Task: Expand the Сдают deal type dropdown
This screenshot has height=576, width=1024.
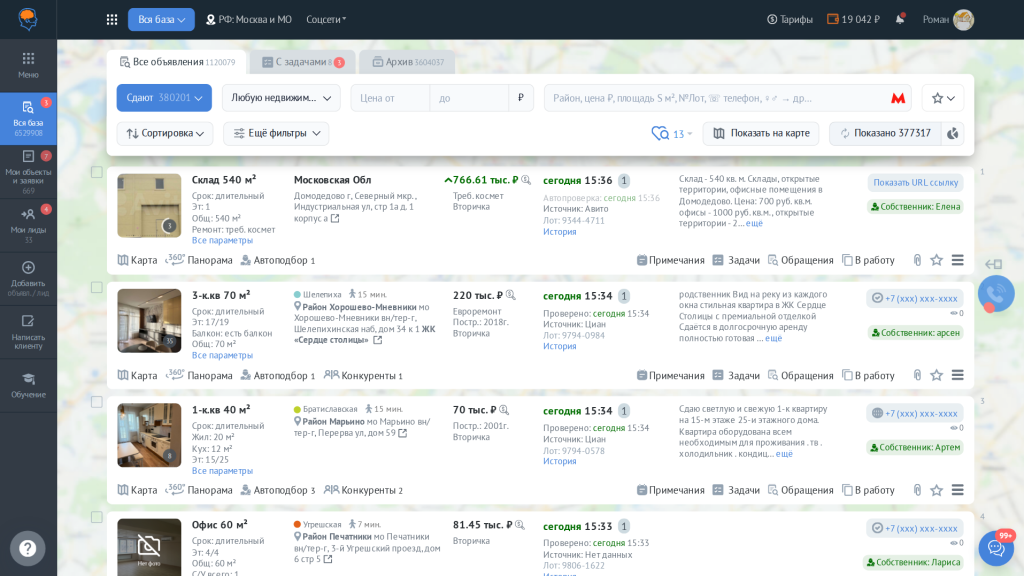Action: pos(164,98)
